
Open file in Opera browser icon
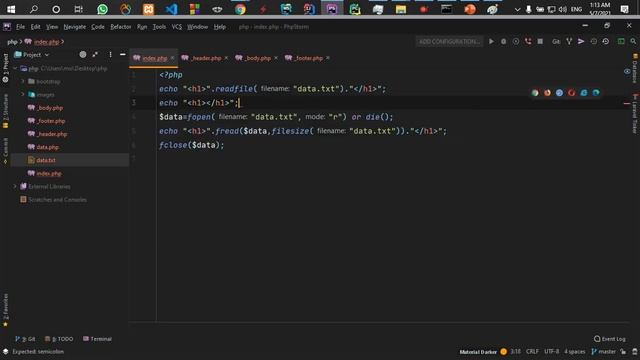(x=572, y=93)
